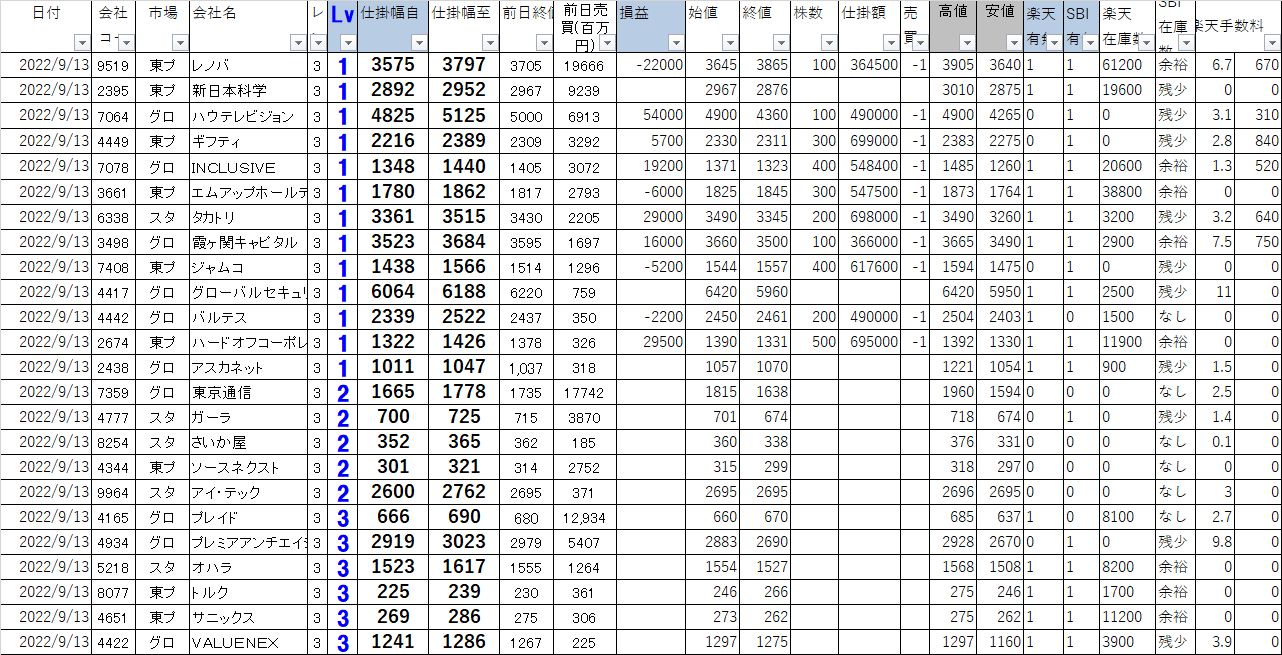
Task: Open the 仕掛額 column filter dropdown
Action: click(x=891, y=43)
